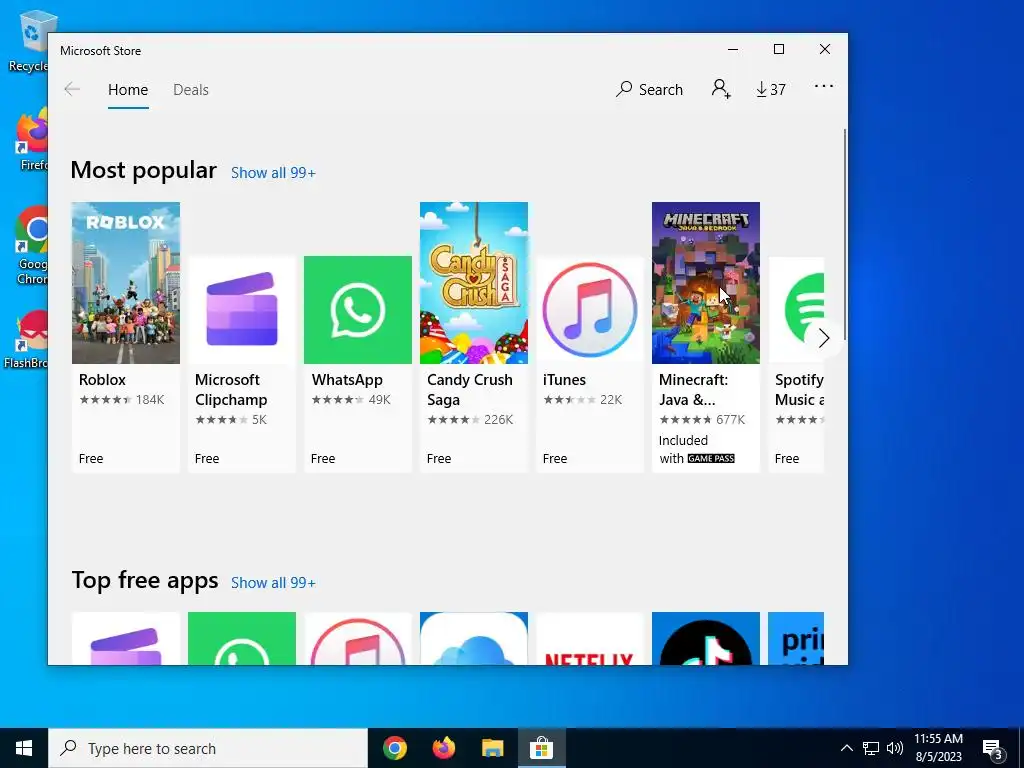This screenshot has height=768, width=1024.
Task: Click Candy Crush 226K star rating
Action: coord(470,420)
